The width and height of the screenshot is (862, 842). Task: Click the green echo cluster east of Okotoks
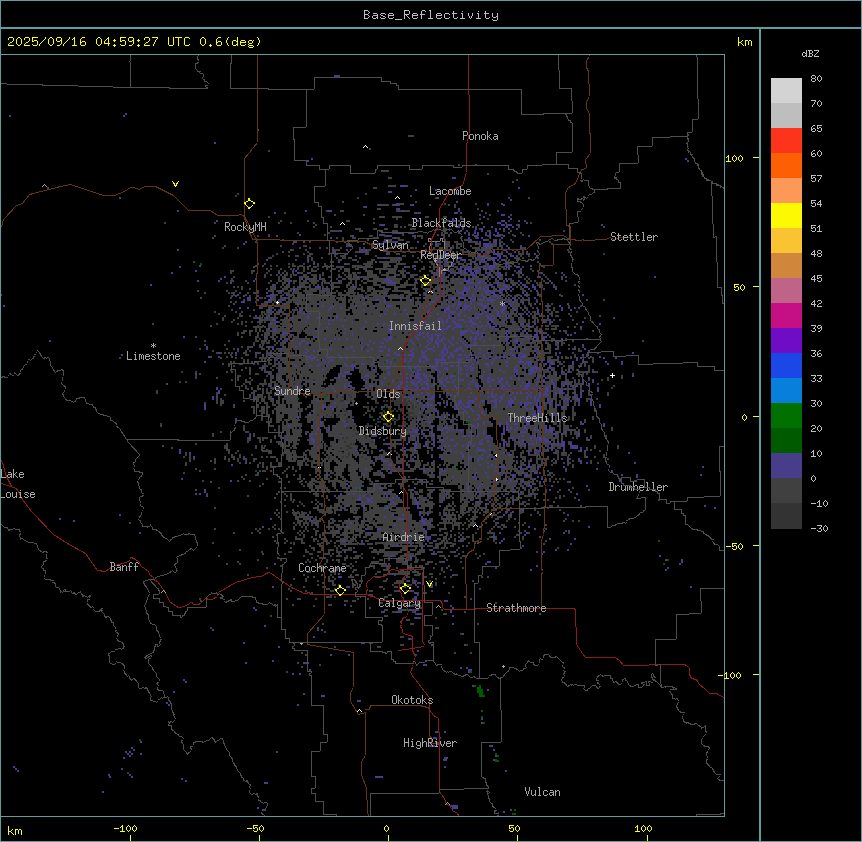click(480, 690)
